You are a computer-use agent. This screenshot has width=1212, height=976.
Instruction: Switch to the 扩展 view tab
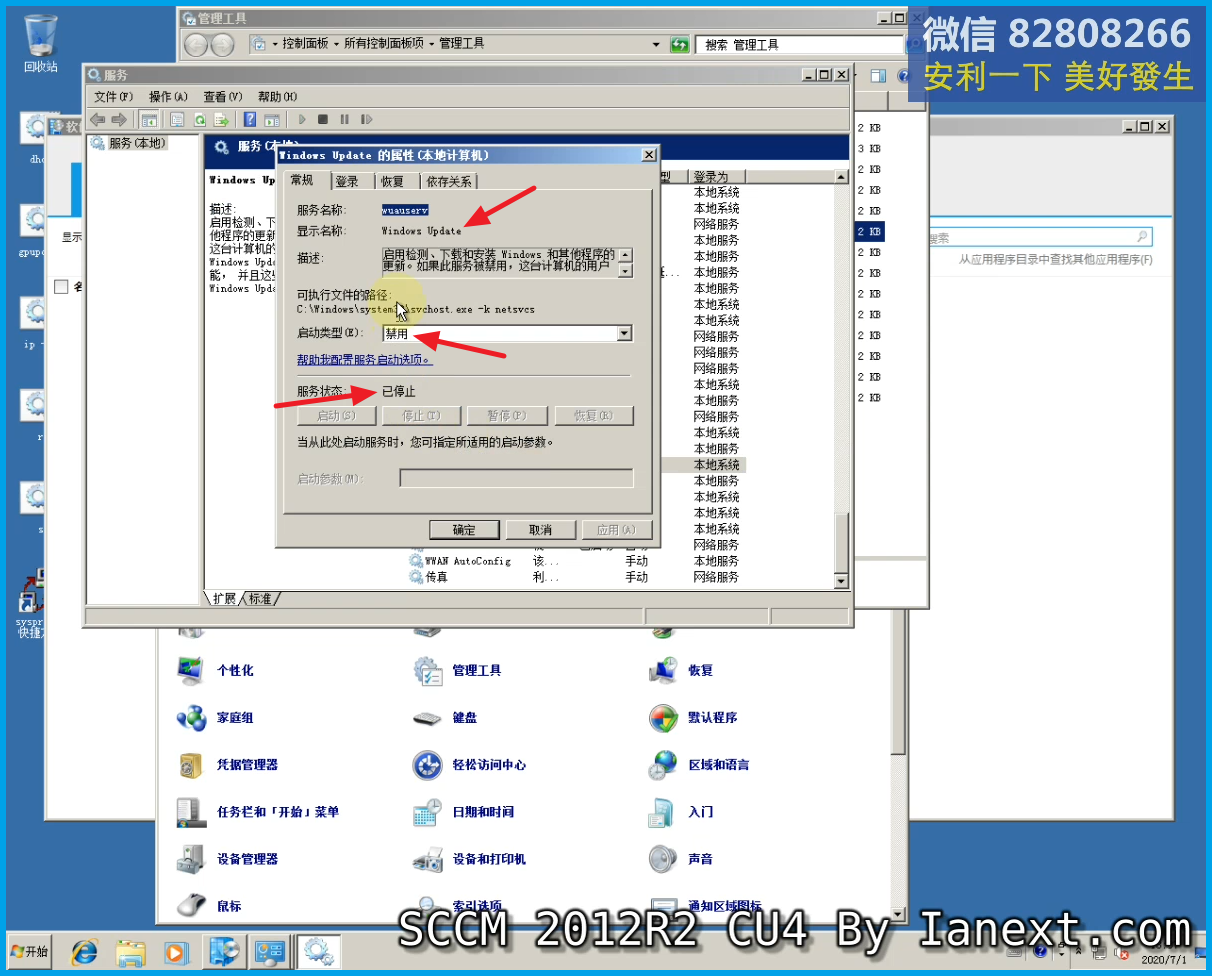coord(224,598)
